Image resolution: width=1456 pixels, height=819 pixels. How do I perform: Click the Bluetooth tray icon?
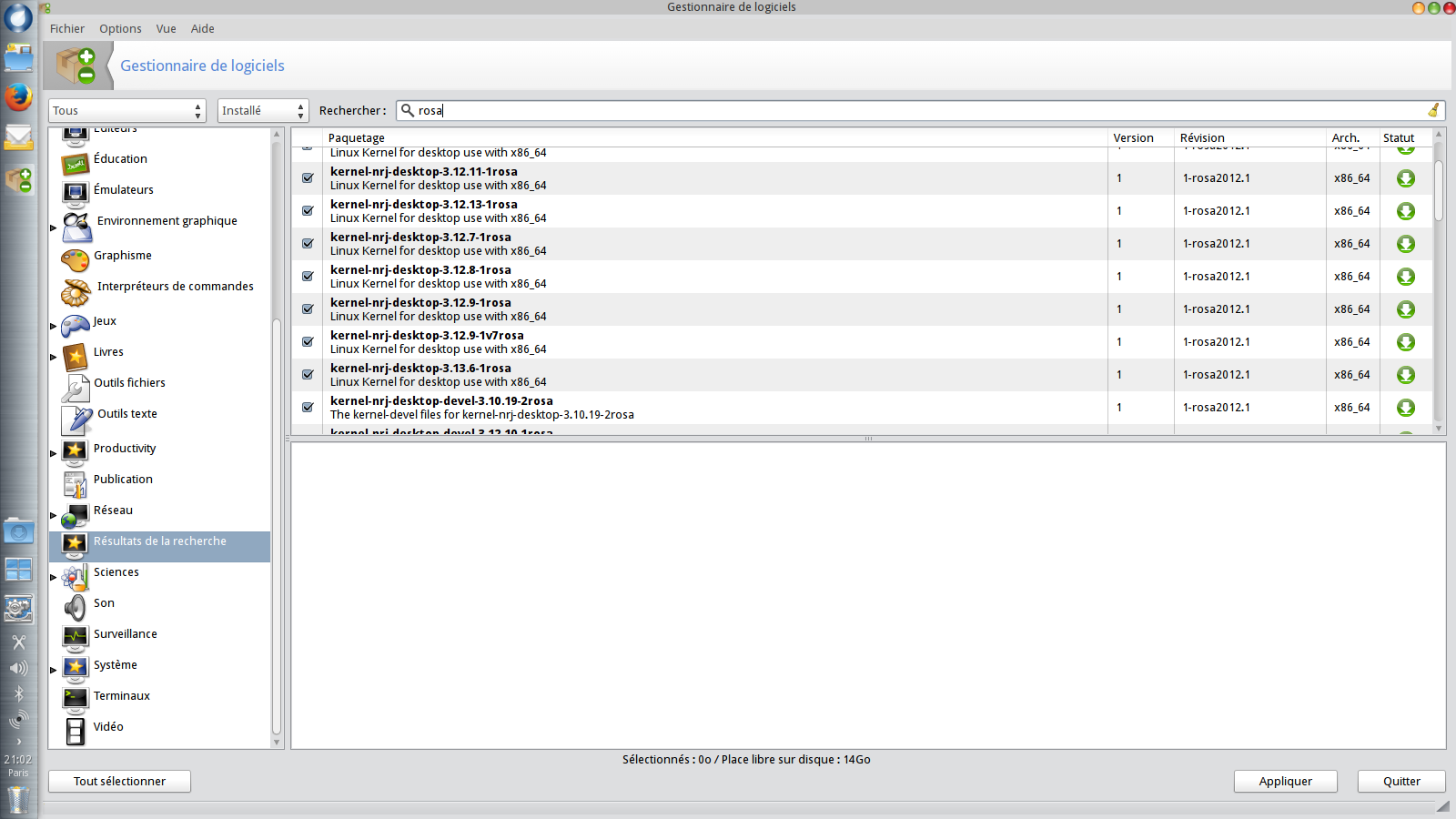(18, 694)
